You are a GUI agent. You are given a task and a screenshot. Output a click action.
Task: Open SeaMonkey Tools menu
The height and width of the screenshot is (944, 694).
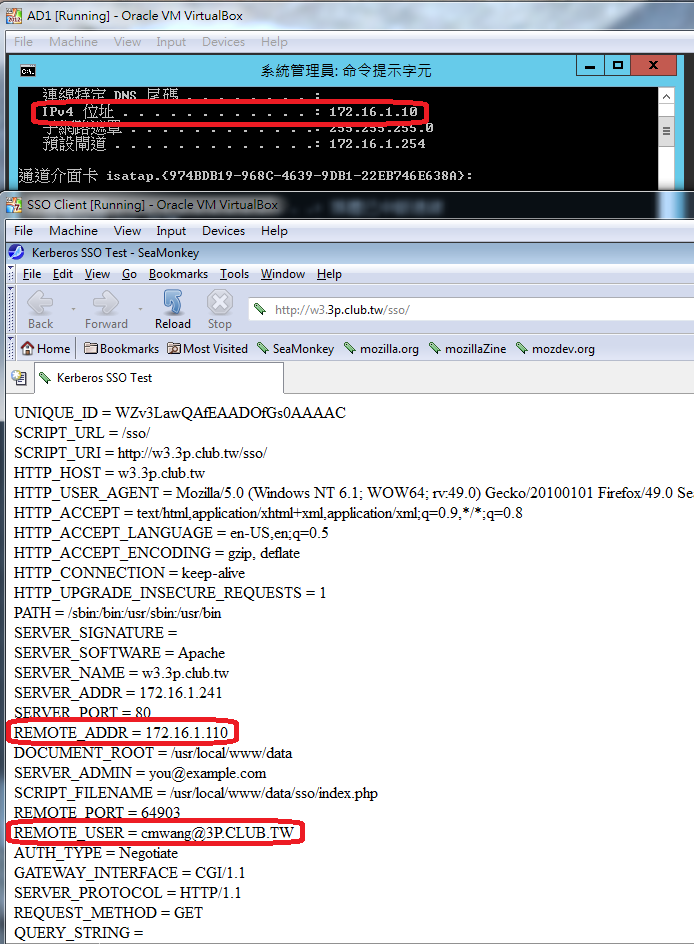(x=234, y=274)
